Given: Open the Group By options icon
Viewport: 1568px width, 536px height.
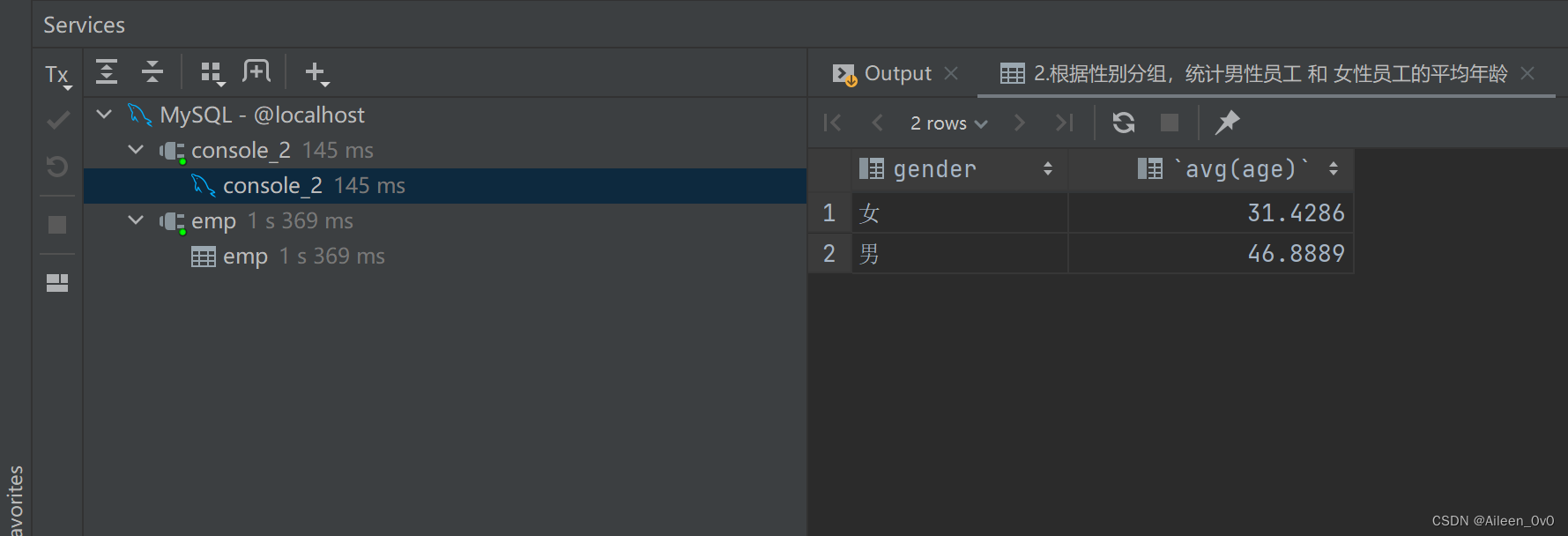Looking at the screenshot, I should tap(212, 72).
